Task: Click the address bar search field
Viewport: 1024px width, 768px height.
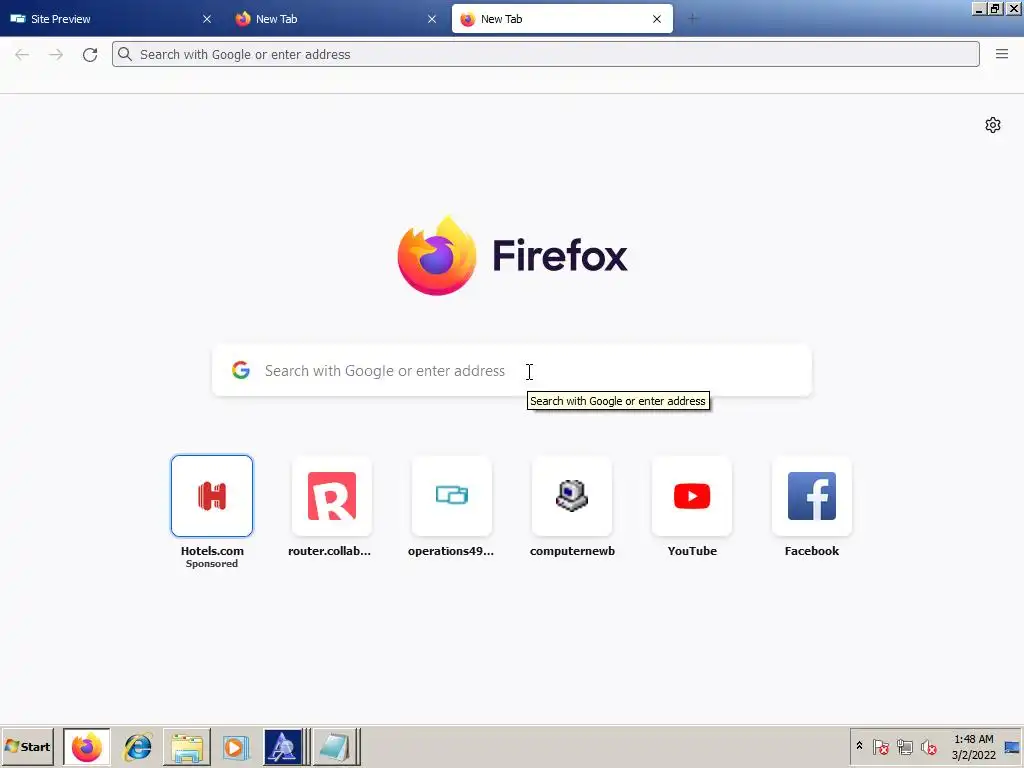Action: 545,54
